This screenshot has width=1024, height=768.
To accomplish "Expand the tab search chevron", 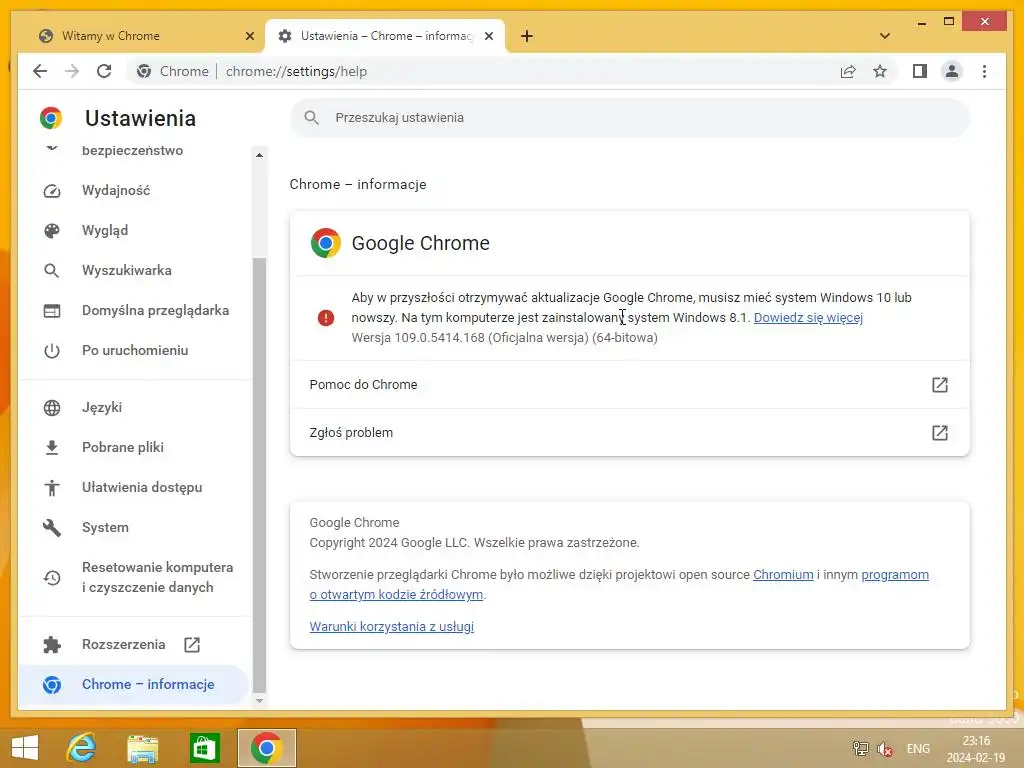I will tap(884, 36).
